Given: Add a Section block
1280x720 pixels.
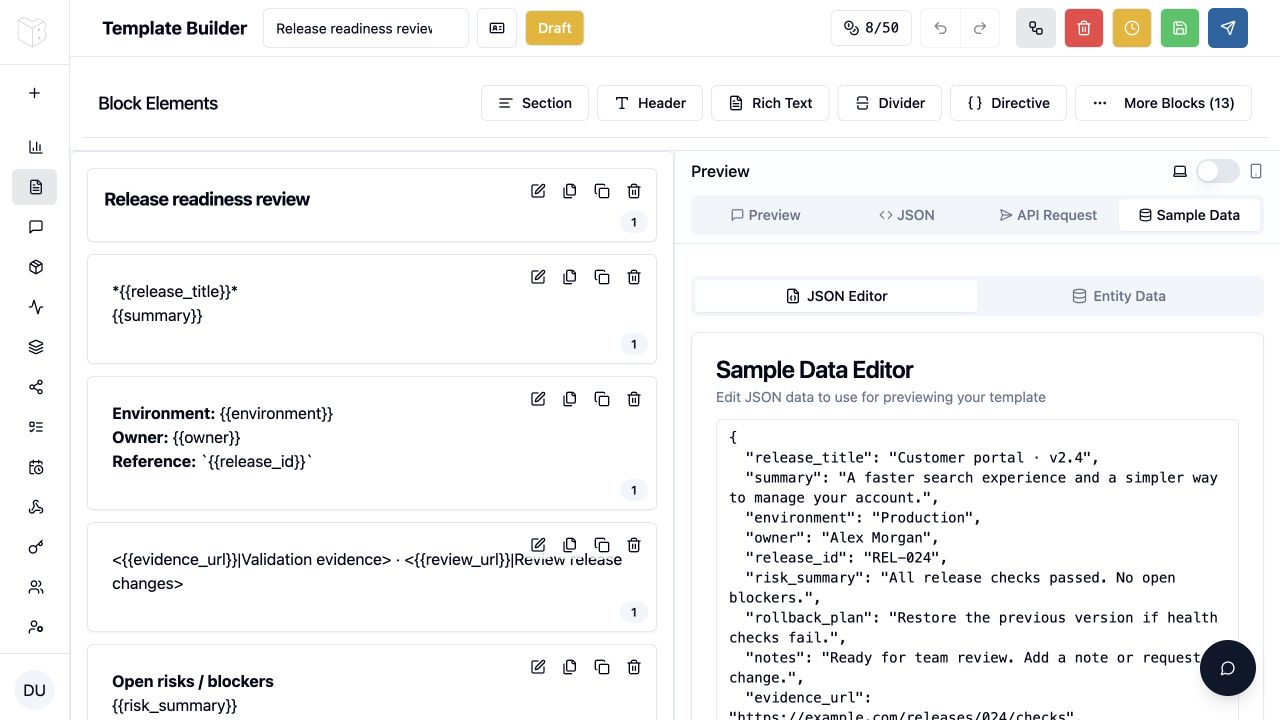Looking at the screenshot, I should [x=535, y=103].
